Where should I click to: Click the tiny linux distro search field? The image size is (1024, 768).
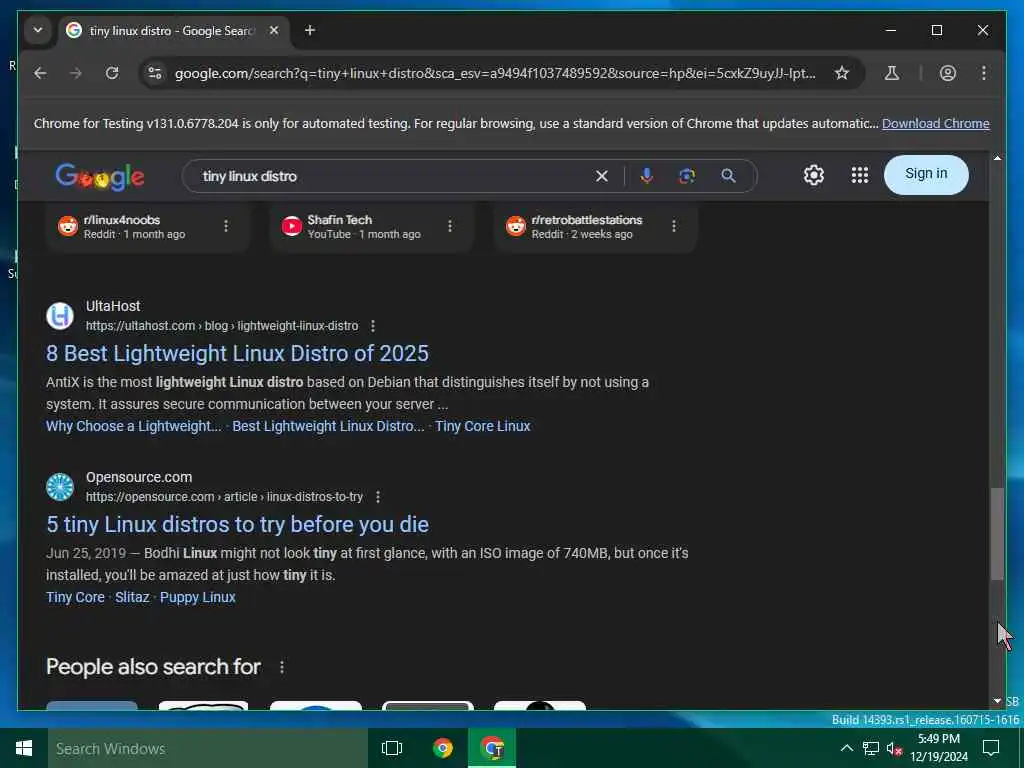tap(392, 176)
